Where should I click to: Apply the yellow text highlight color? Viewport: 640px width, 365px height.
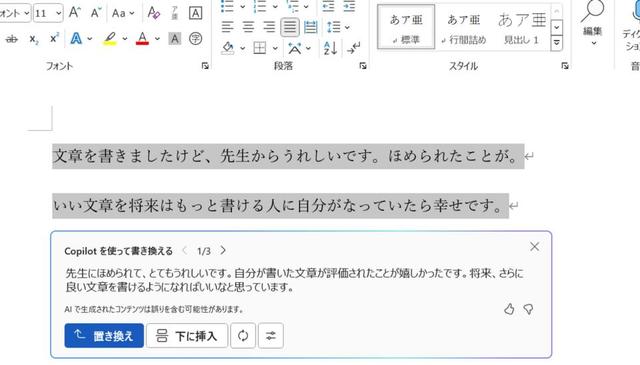coord(109,39)
